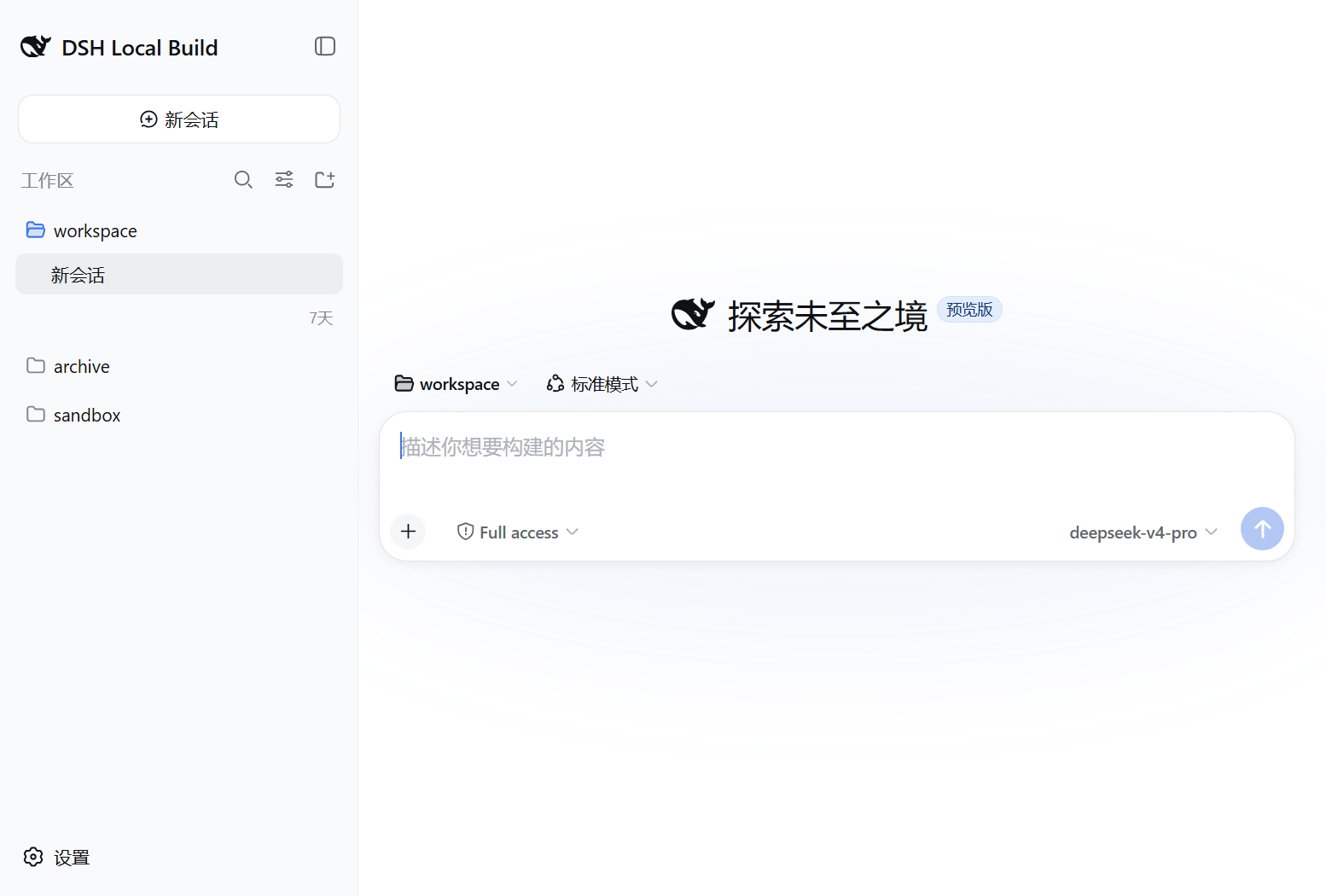This screenshot has height=896, width=1326.
Task: Open 设置 settings at the bottom
Action: [x=56, y=857]
